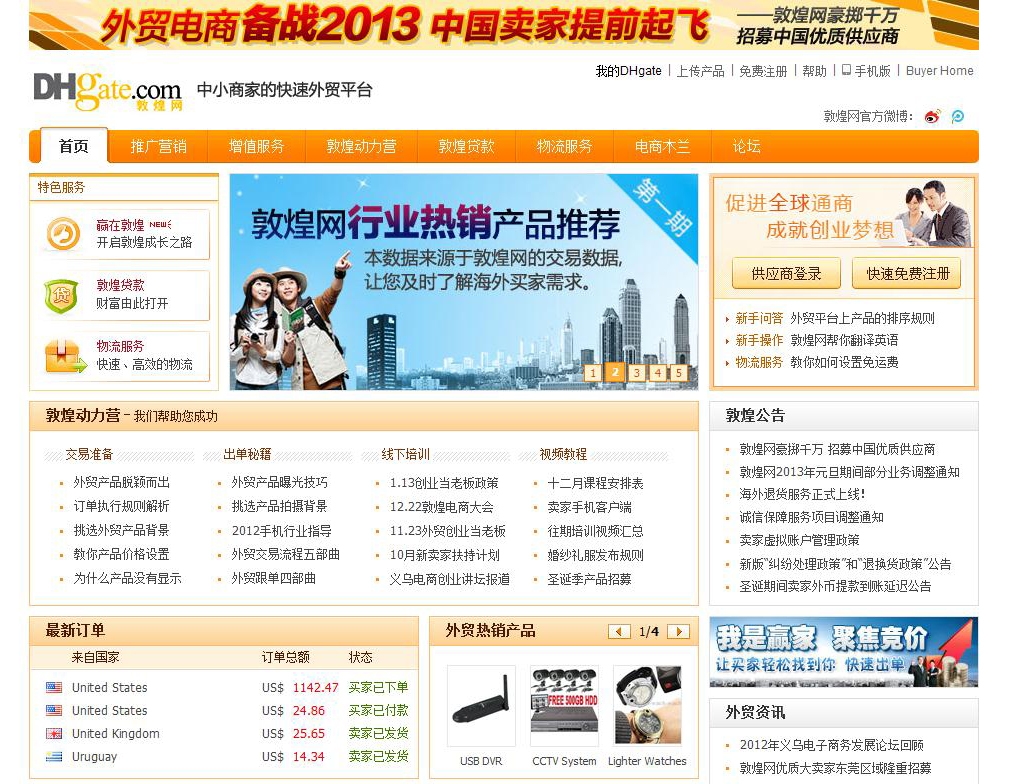Open 十二月课程安排表 link
Image resolution: width=1009 pixels, height=784 pixels.
click(595, 483)
